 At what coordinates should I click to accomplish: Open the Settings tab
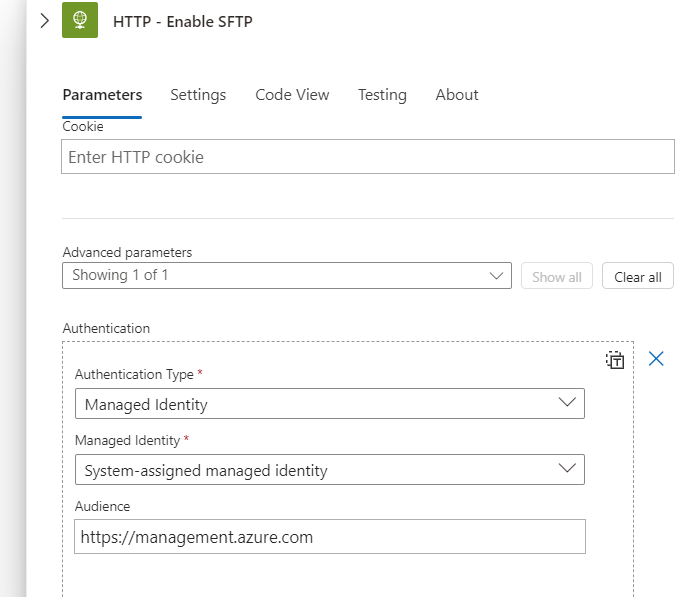pyautogui.click(x=198, y=95)
